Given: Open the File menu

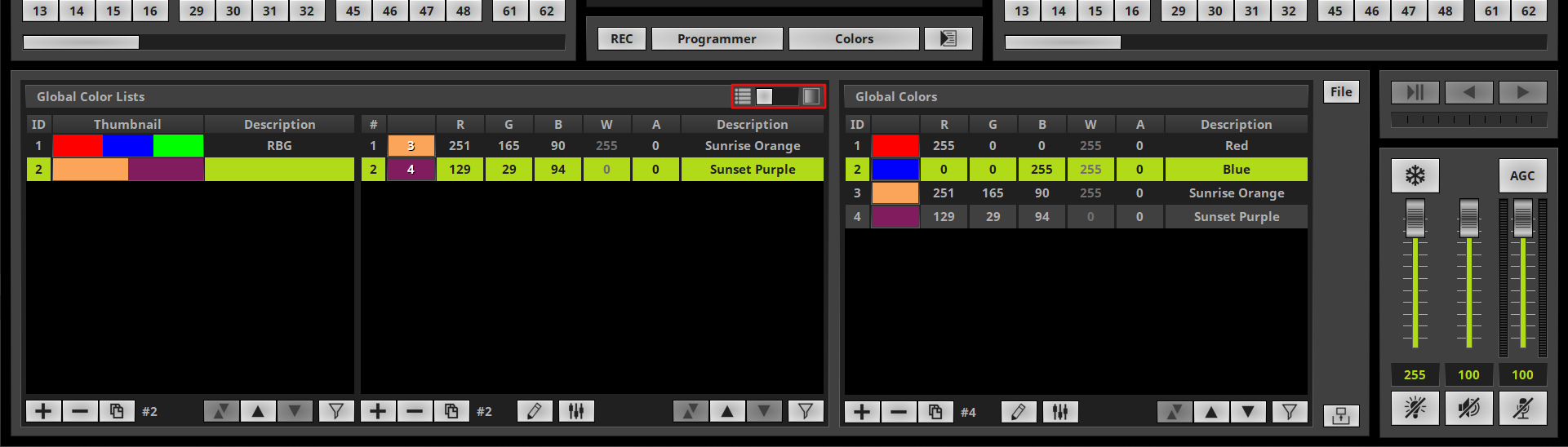Looking at the screenshot, I should [1341, 91].
